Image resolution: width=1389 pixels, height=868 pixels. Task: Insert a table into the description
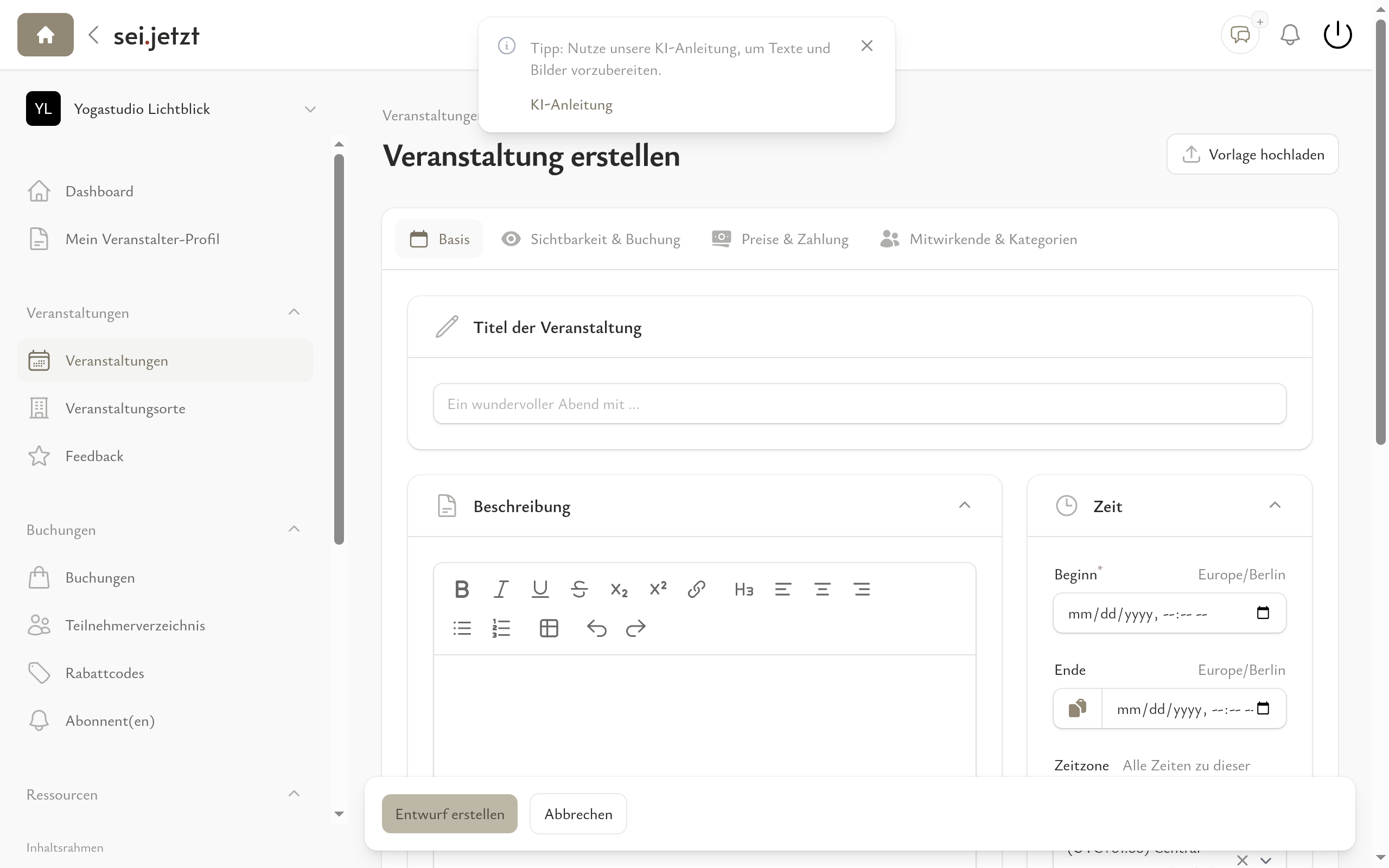click(549, 628)
